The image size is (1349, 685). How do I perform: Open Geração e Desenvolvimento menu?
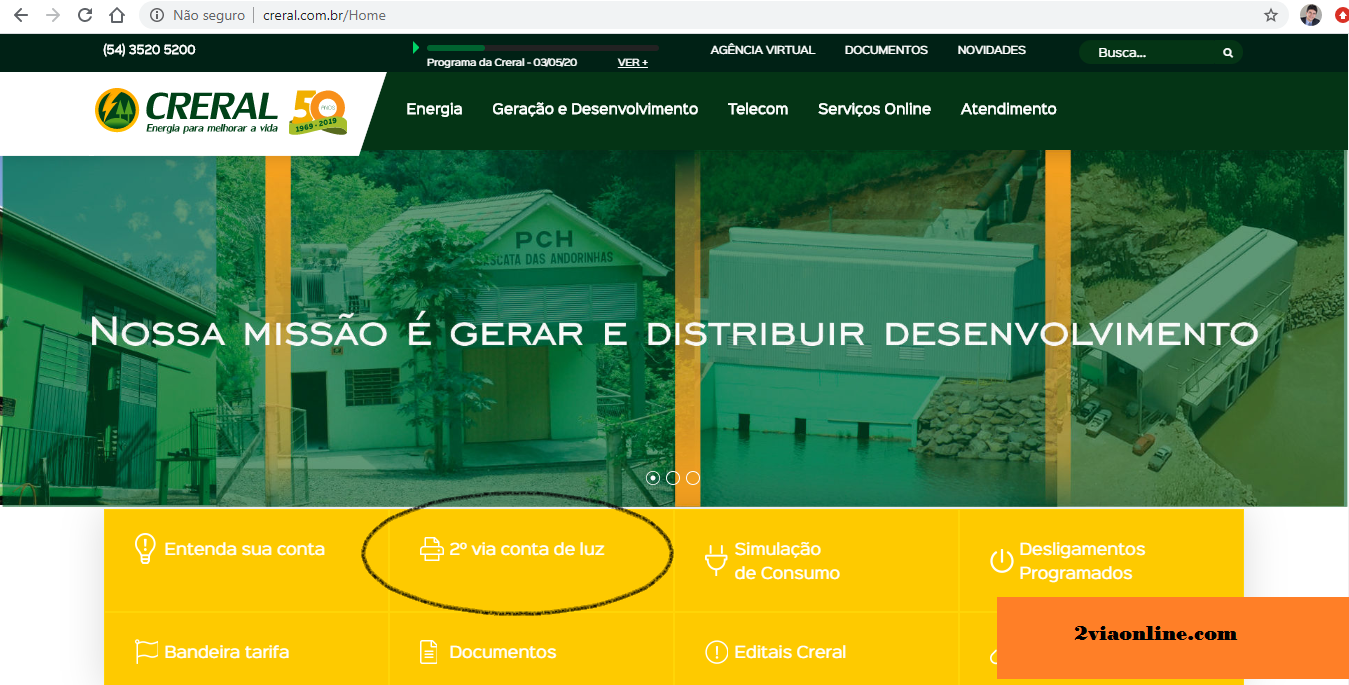[x=595, y=109]
